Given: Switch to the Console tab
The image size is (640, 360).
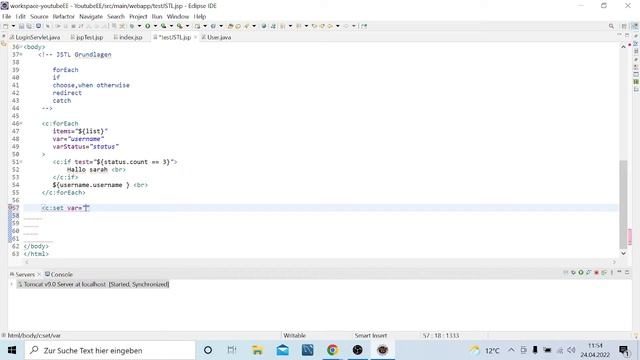Looking at the screenshot, I should [59, 274].
